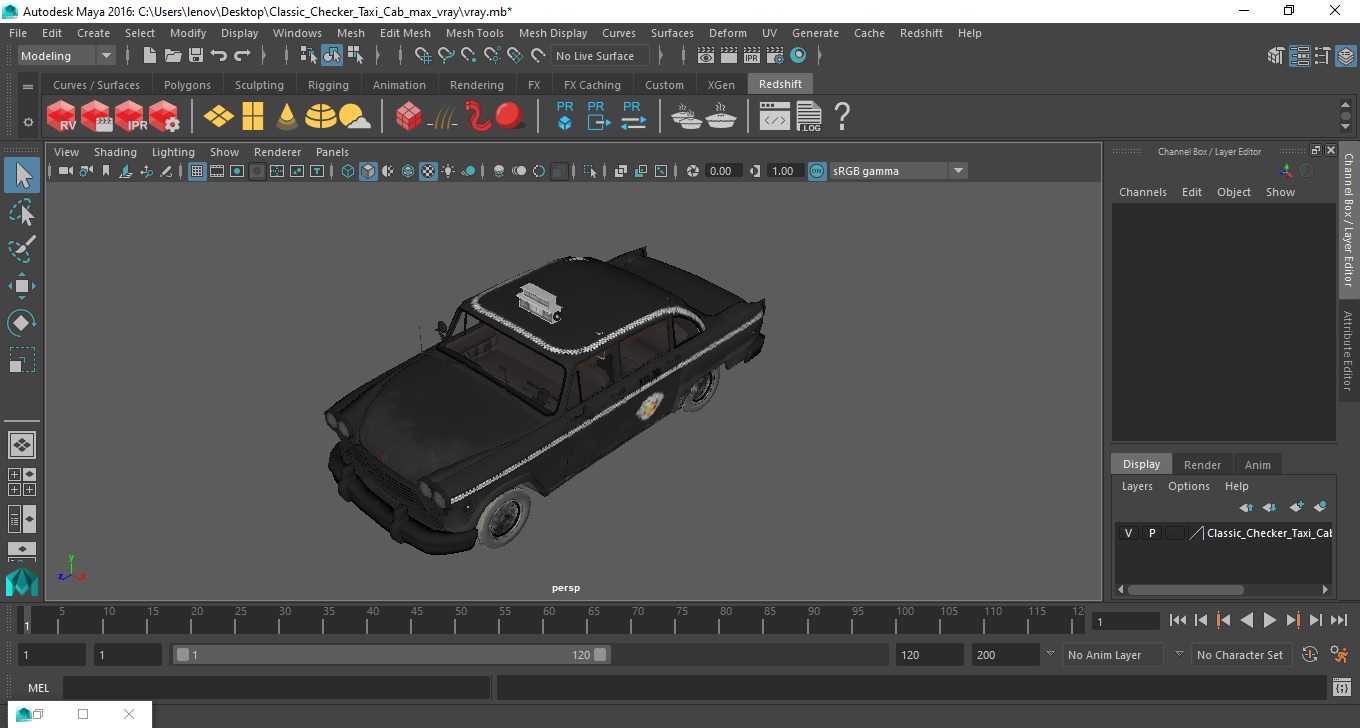Open shelf options gear menu
Viewport: 1360px width, 728px height.
pyautogui.click(x=28, y=122)
